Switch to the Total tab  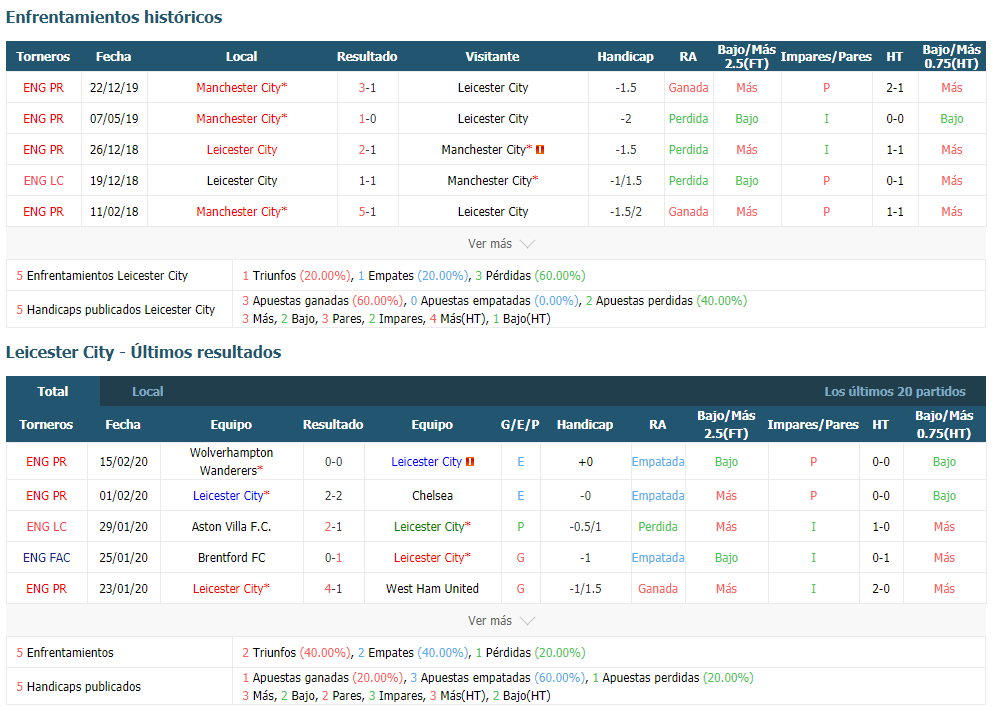pos(53,391)
